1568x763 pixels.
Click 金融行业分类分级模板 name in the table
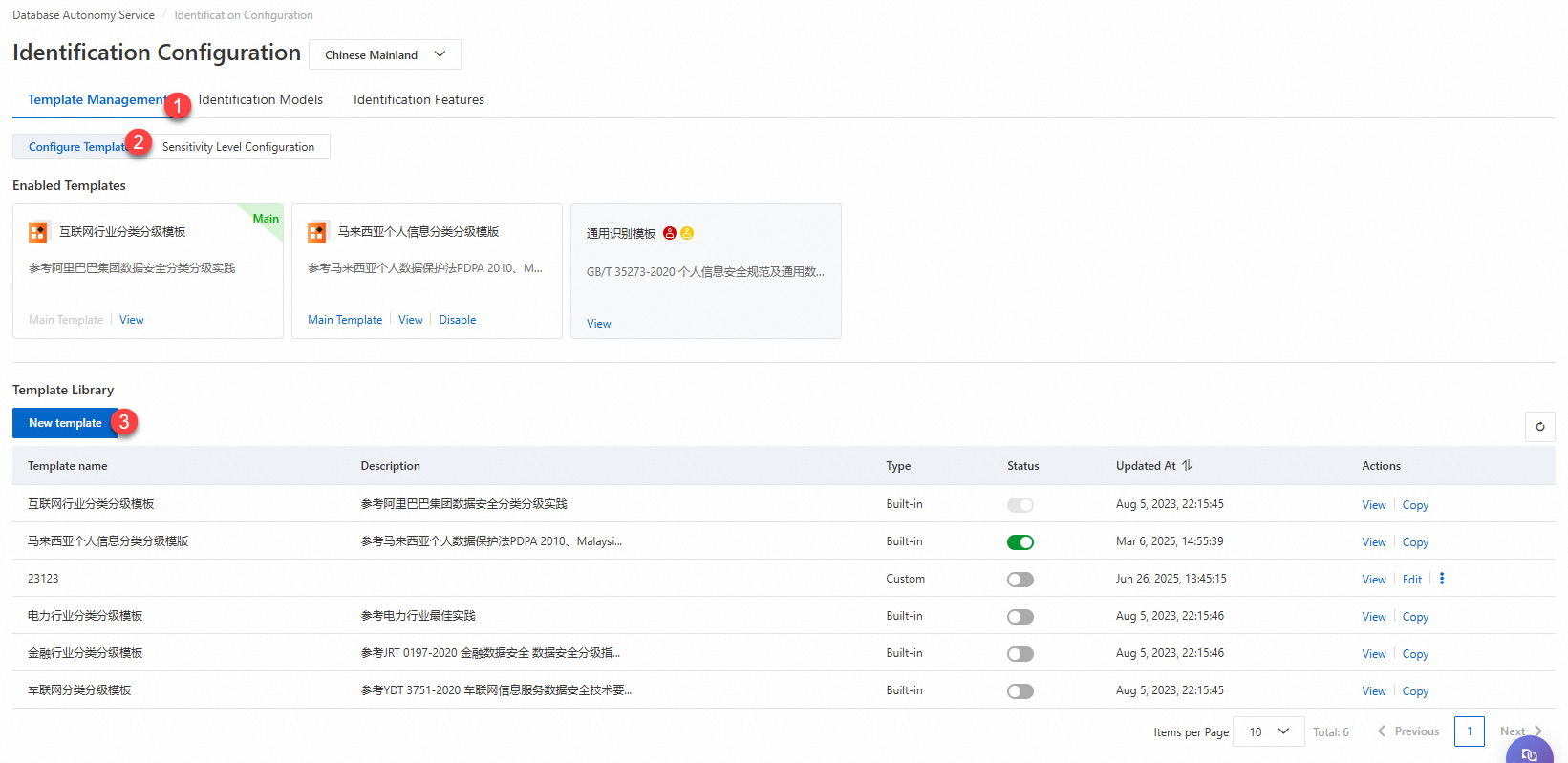85,653
